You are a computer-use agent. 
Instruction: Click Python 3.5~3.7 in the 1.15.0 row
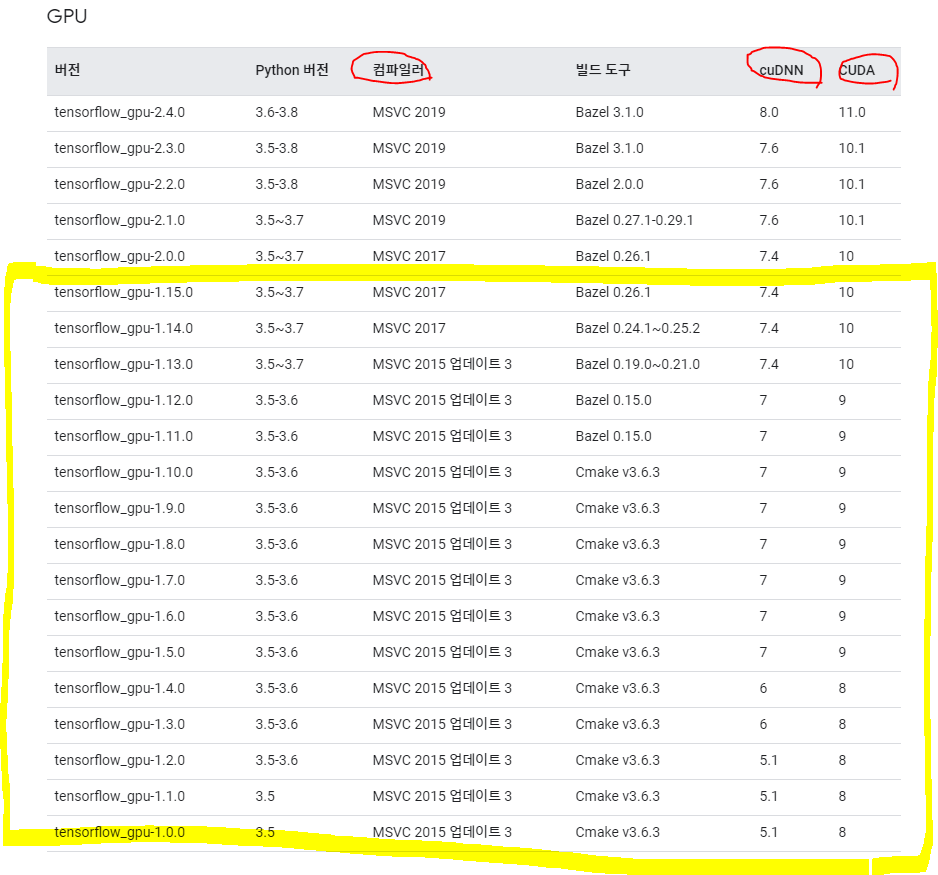click(x=279, y=292)
